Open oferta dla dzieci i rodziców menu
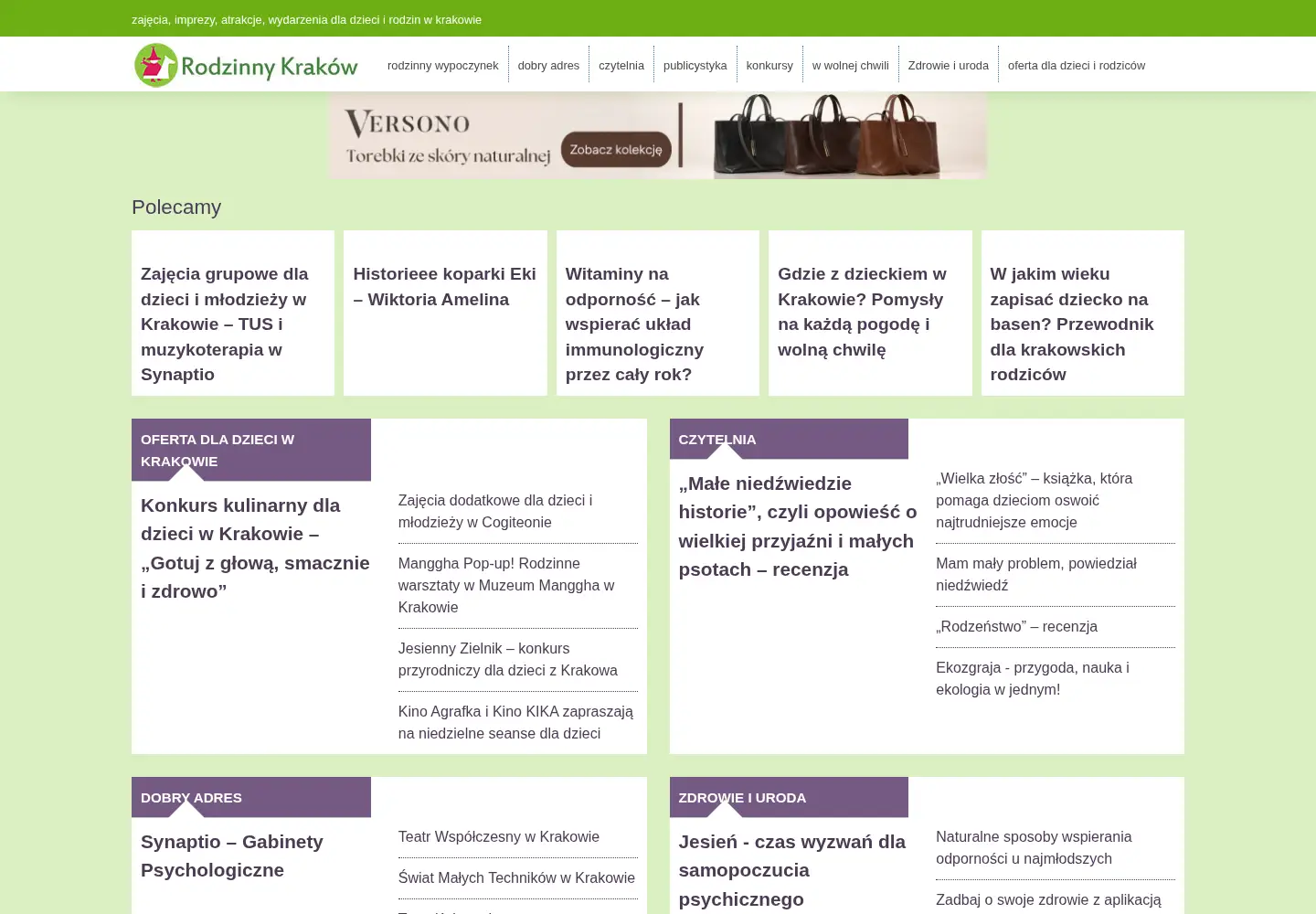 point(1077,65)
